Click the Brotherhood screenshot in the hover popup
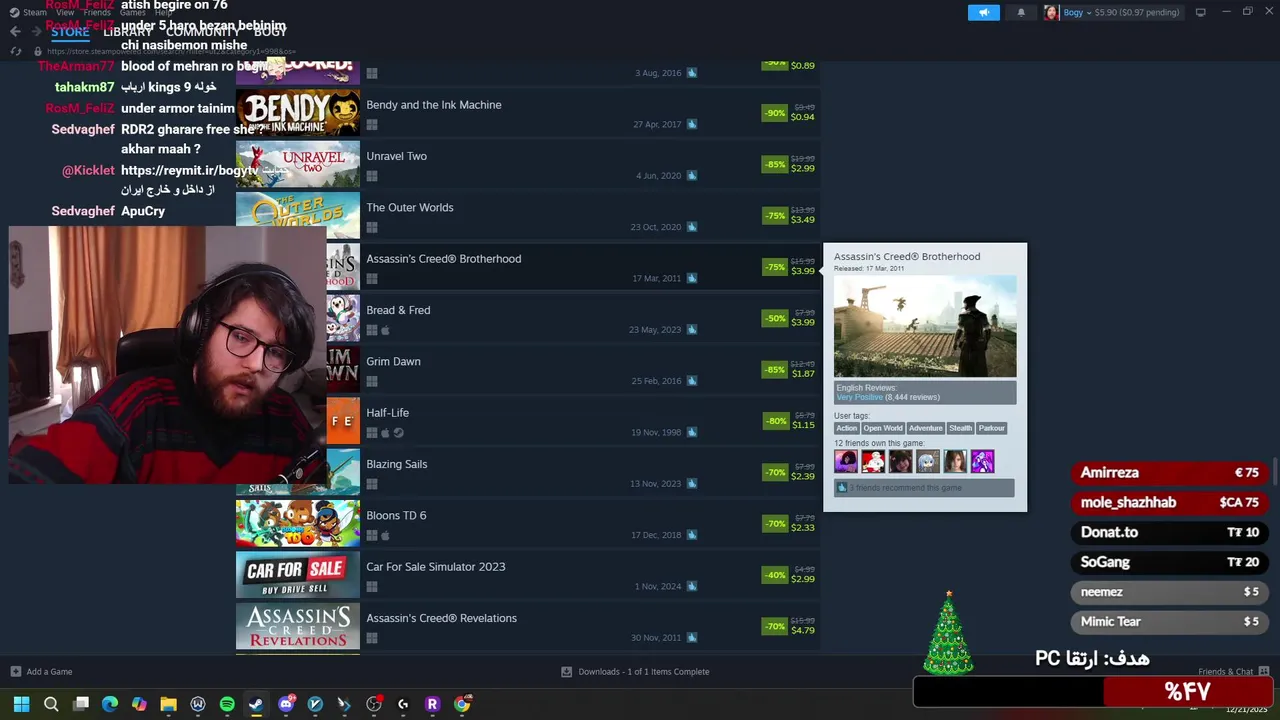This screenshot has width=1280, height=720. (925, 326)
